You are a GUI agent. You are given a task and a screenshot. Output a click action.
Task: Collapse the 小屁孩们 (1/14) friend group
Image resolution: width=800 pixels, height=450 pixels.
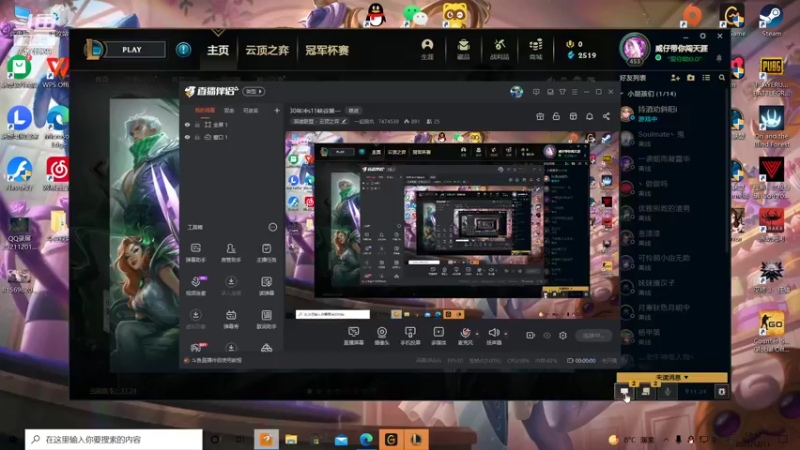621,94
